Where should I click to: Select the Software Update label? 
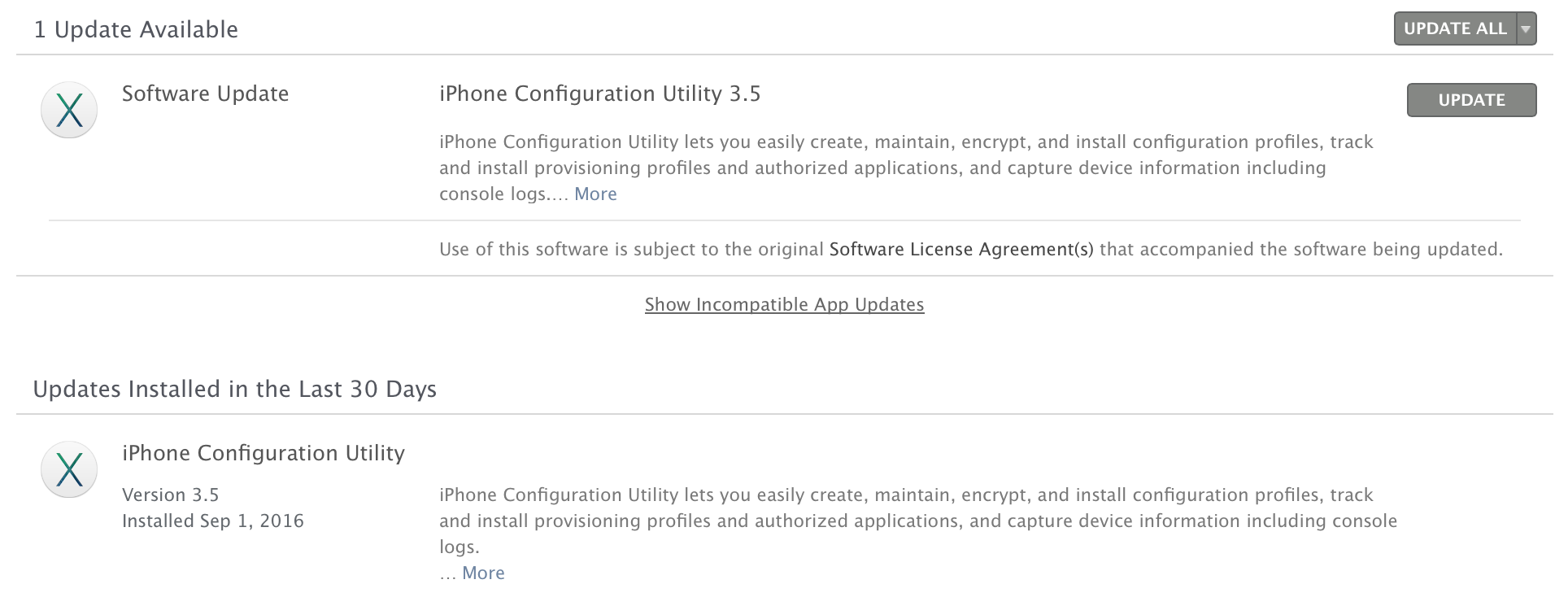205,94
